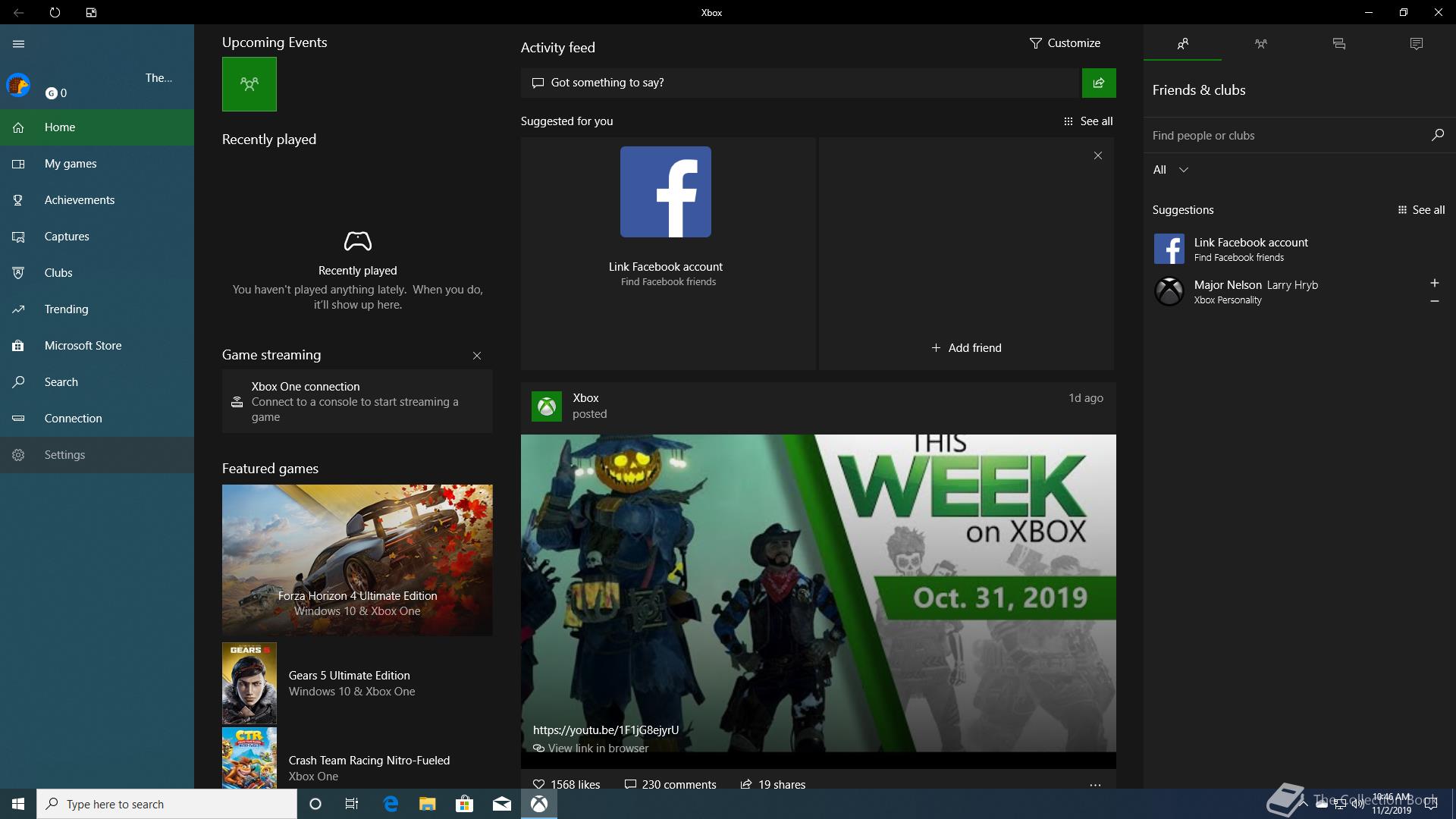The height and width of the screenshot is (819, 1456).
Task: Open Forza Horizon 4 featured game tile
Action: [357, 560]
